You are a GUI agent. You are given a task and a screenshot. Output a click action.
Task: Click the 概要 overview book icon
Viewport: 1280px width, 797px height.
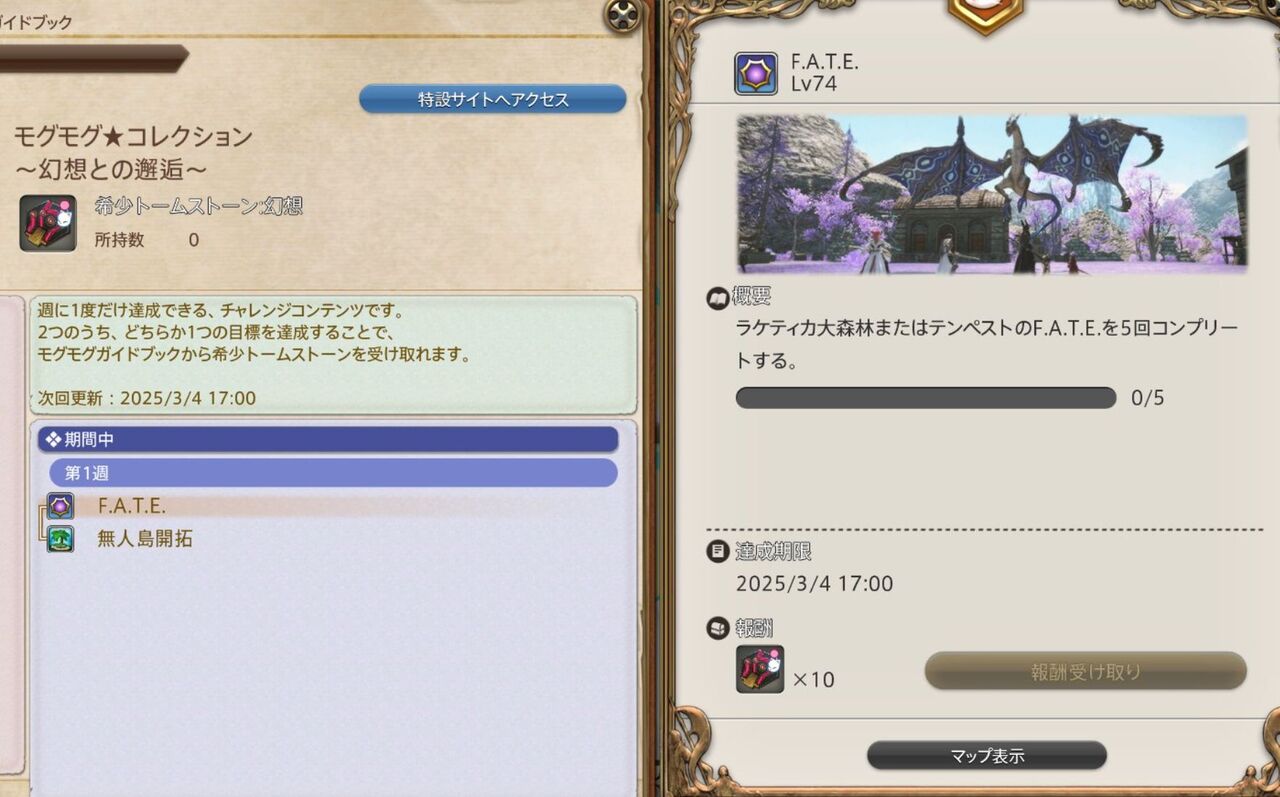click(718, 297)
